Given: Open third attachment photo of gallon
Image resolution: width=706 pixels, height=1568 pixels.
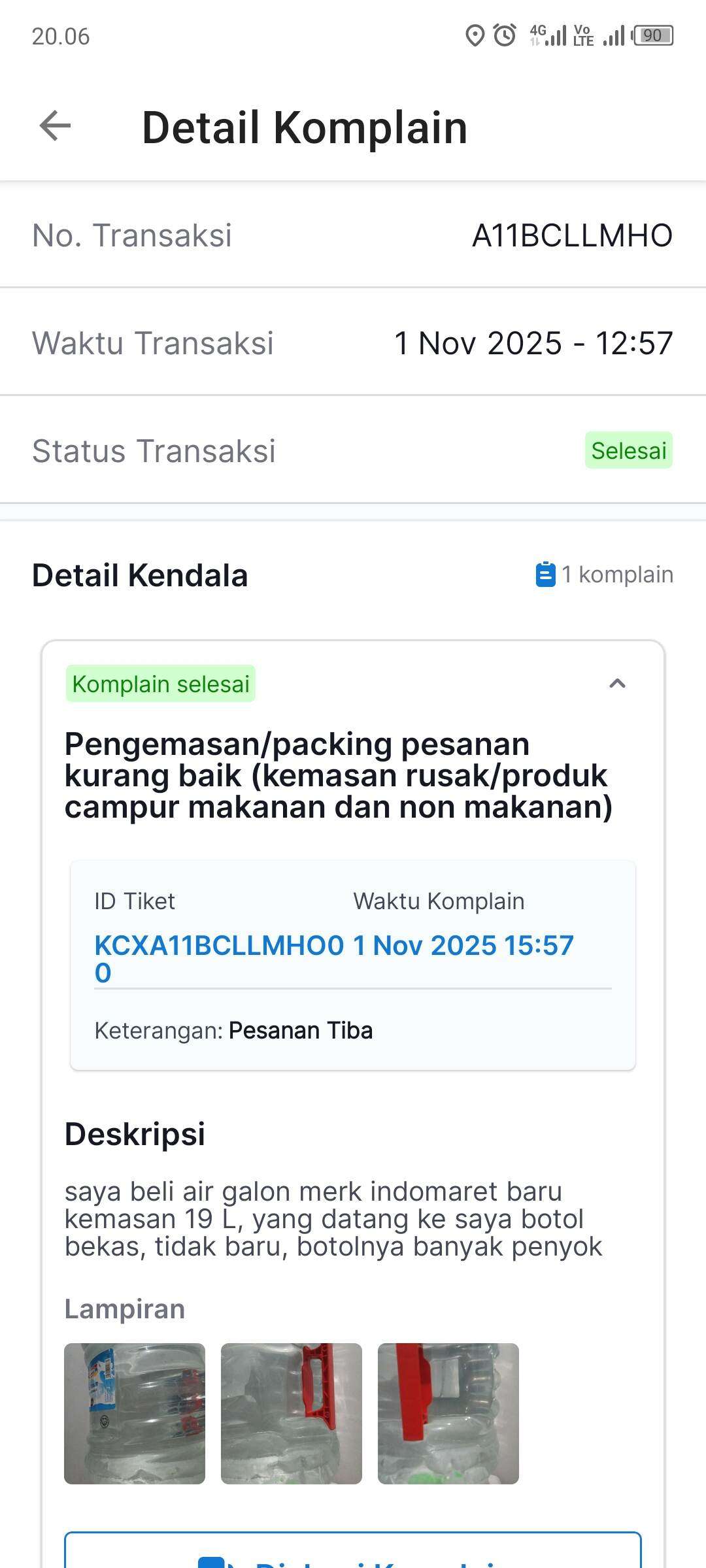Looking at the screenshot, I should point(448,1413).
